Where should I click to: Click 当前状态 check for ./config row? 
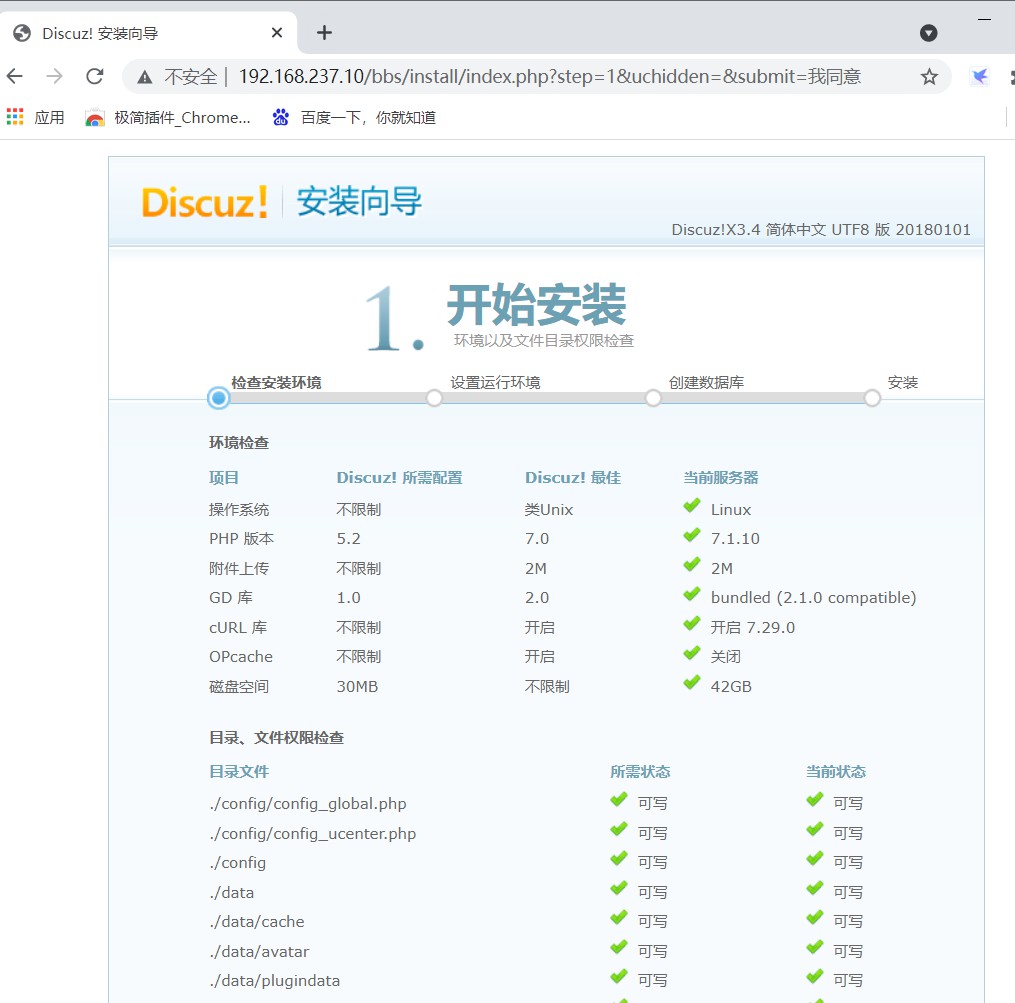[815, 859]
